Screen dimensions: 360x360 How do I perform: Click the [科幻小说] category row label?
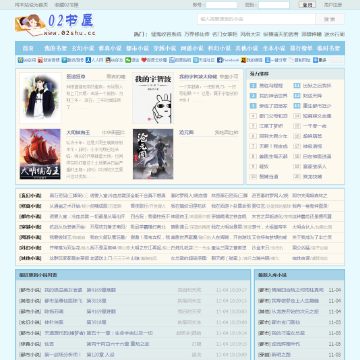tap(30, 248)
